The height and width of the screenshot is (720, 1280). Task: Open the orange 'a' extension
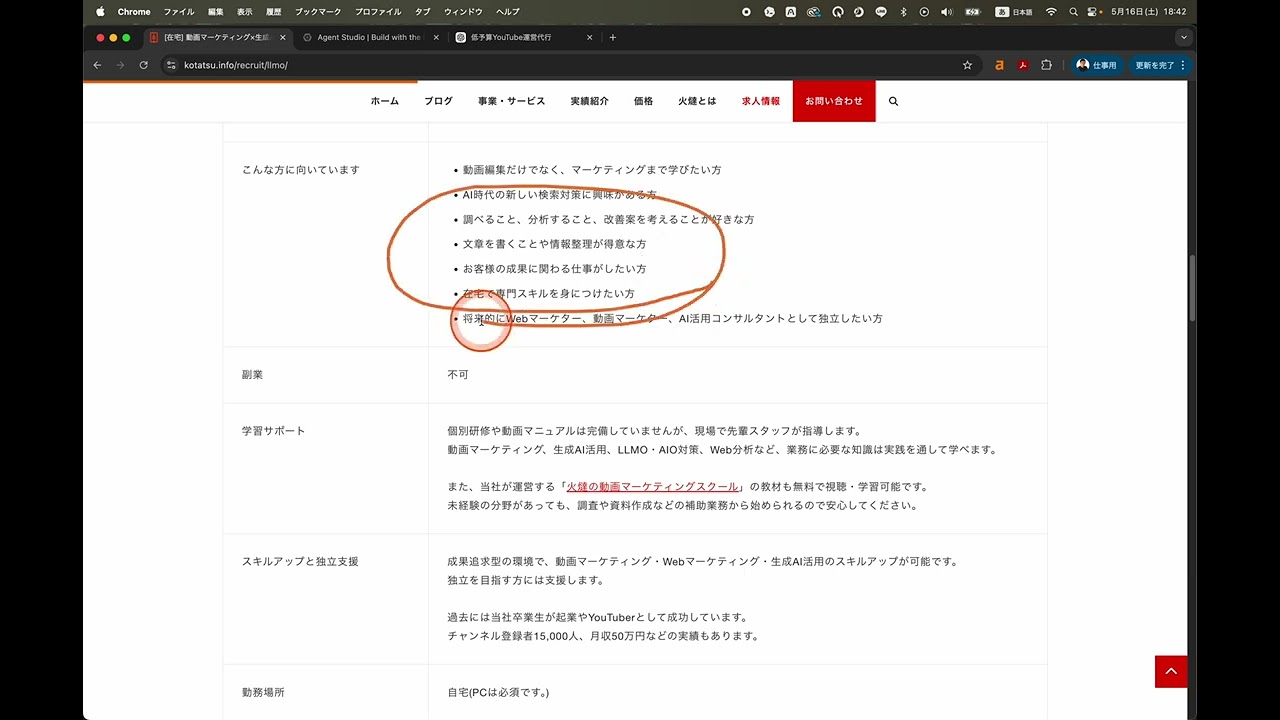(999, 65)
